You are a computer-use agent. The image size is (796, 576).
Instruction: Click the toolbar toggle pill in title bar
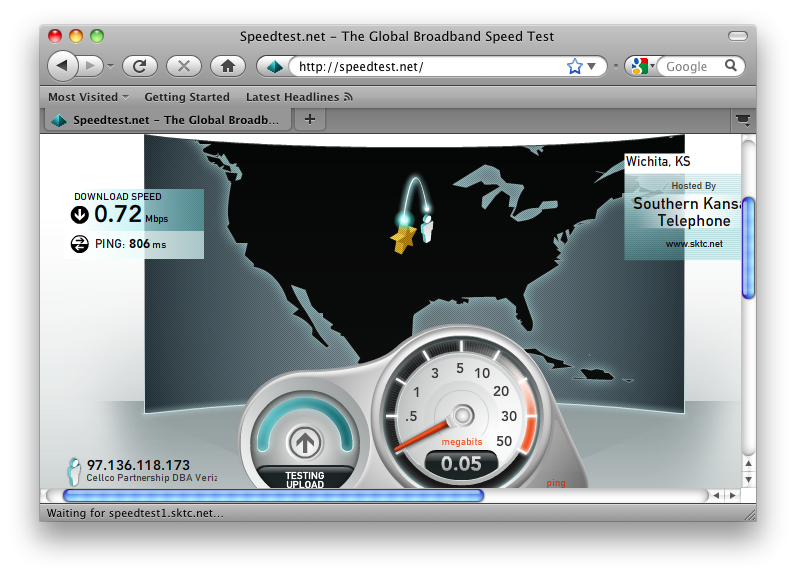(x=738, y=36)
